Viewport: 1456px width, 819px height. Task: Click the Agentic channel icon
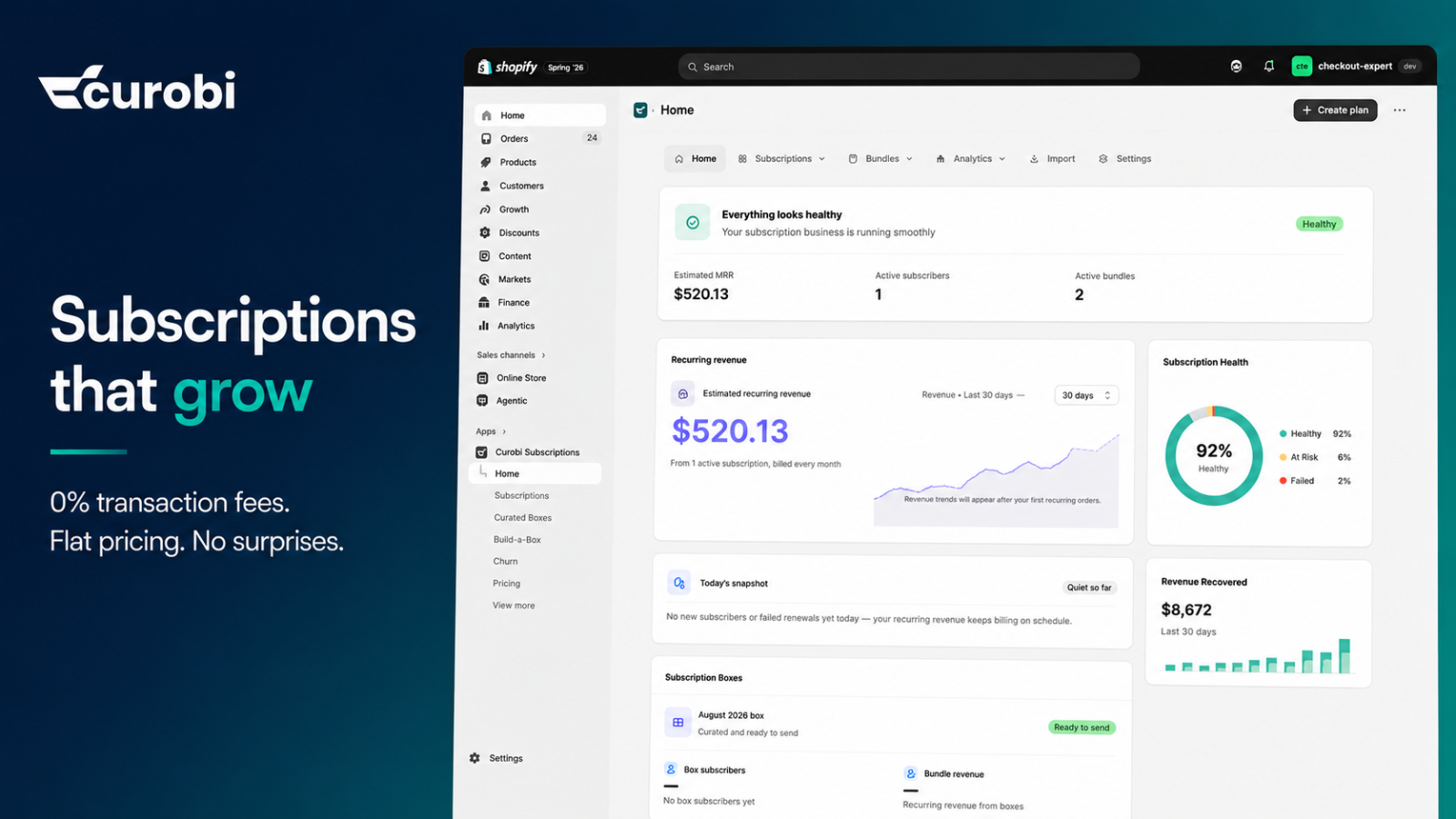coord(482,400)
